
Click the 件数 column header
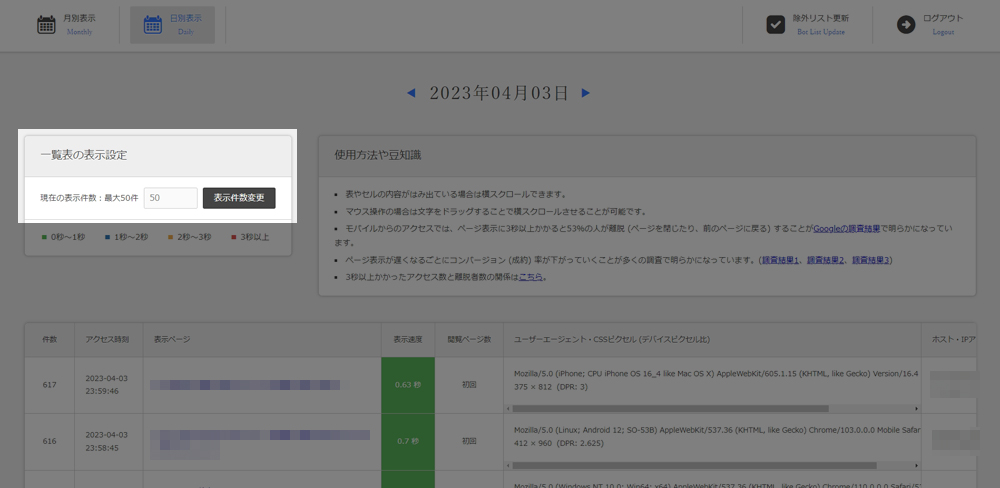pos(50,339)
